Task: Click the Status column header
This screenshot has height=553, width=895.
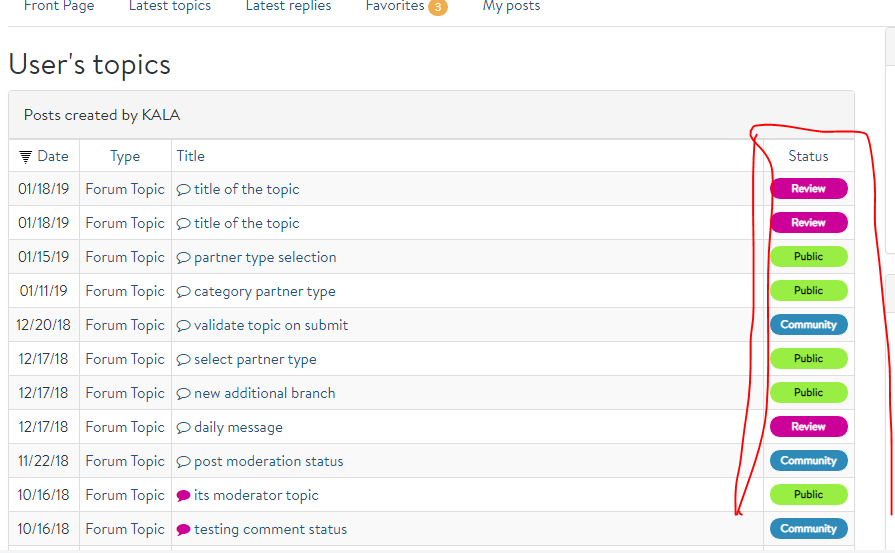Action: [x=808, y=156]
